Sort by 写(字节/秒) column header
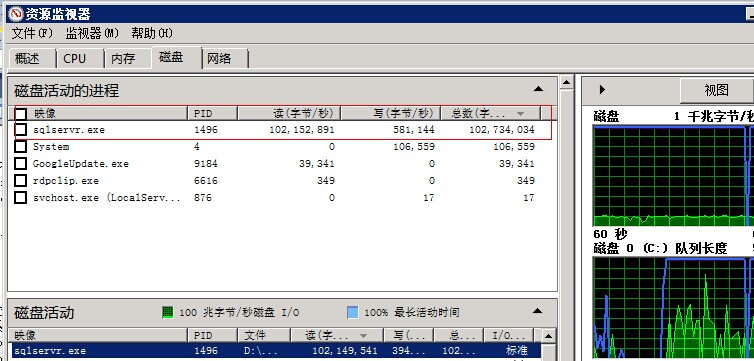This screenshot has width=754, height=361. [390, 113]
